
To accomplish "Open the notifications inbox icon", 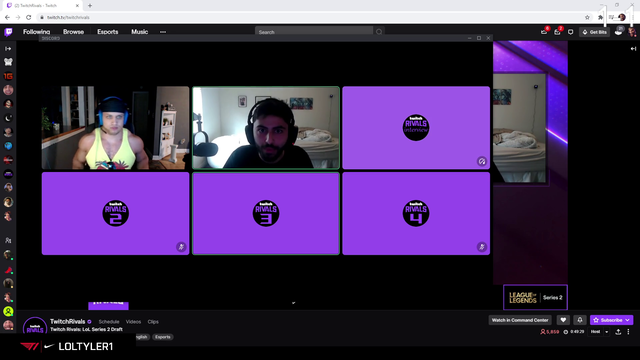I will pyautogui.click(x=557, y=32).
